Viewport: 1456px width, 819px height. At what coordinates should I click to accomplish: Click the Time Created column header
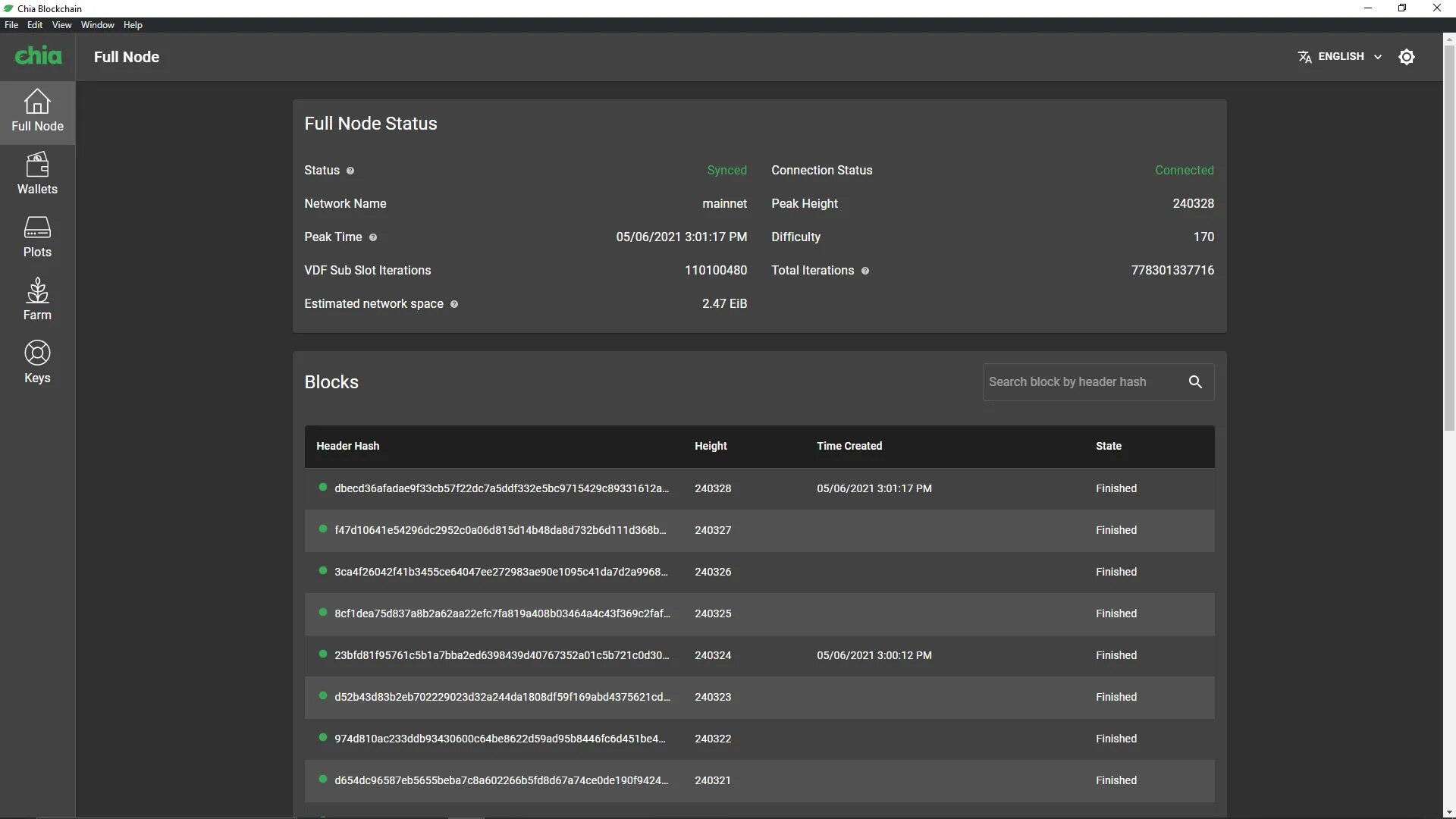[849, 446]
